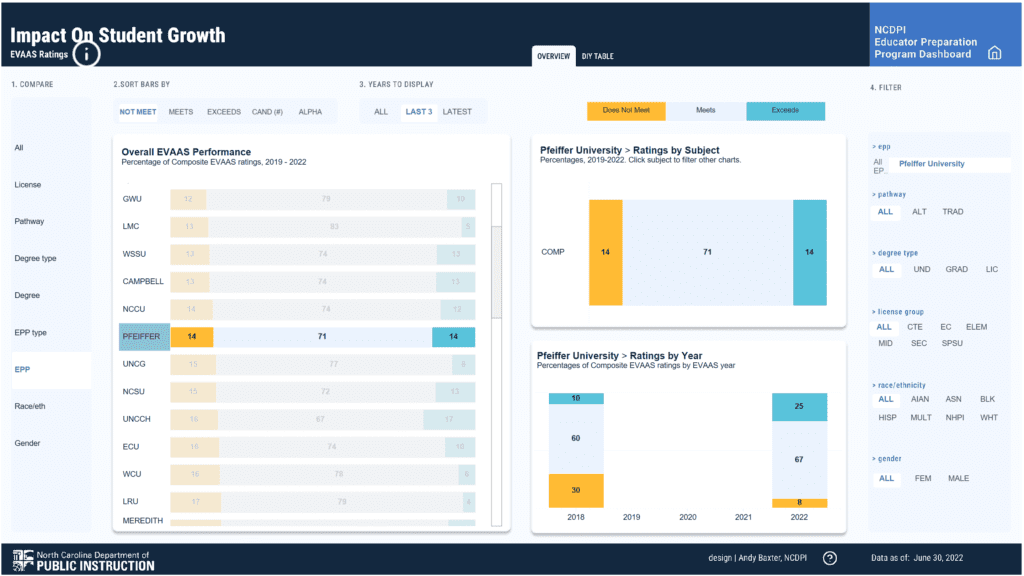Filter degree type by LIC
Viewport: 1024px width, 576px height.
[992, 269]
